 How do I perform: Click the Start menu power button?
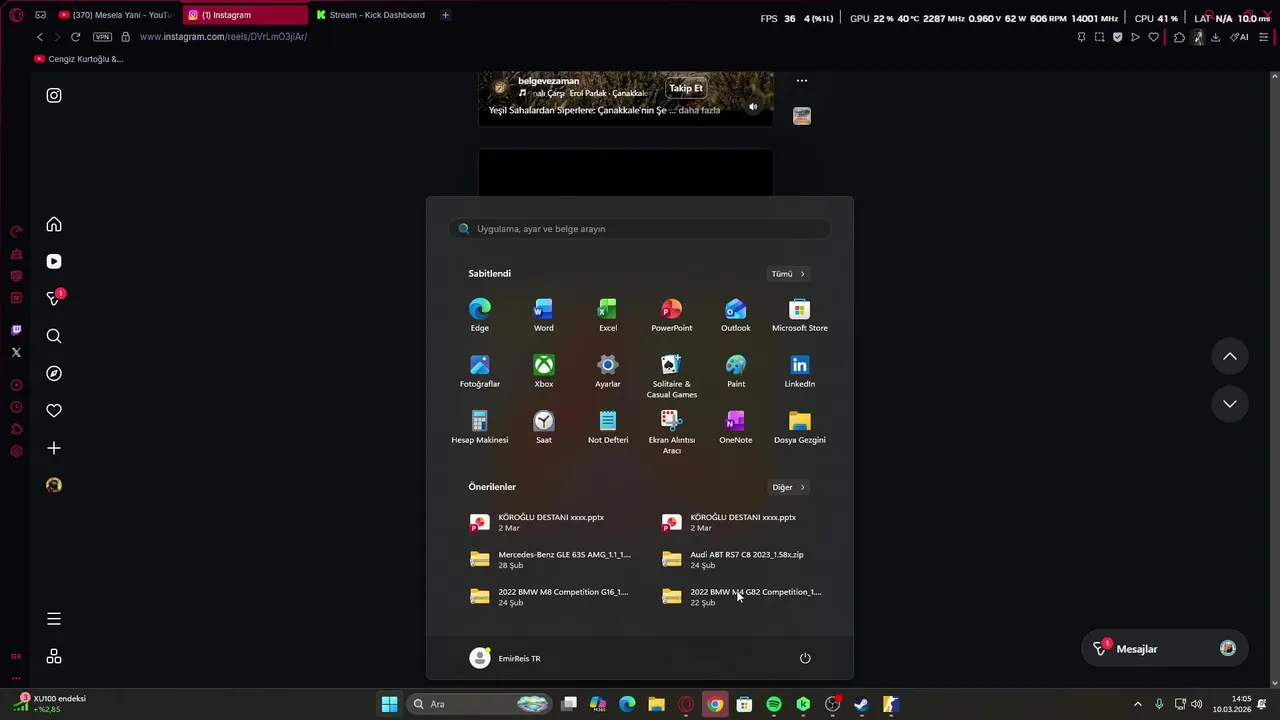coord(805,658)
